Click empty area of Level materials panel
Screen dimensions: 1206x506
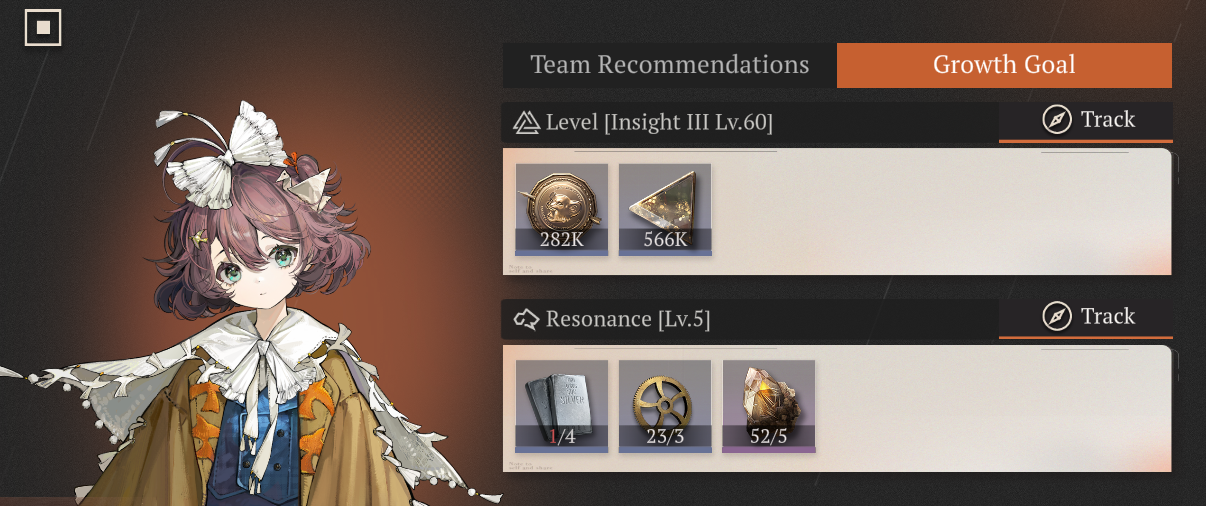click(940, 211)
